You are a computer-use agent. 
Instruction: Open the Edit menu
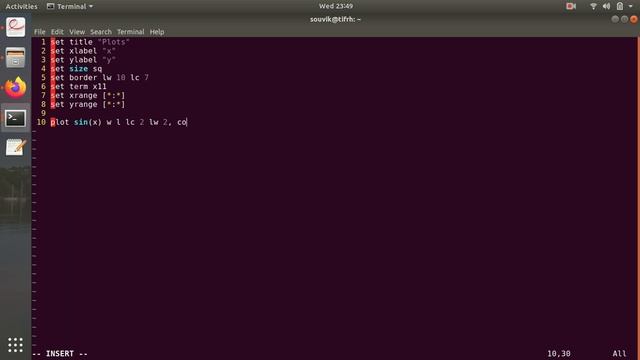(57, 32)
